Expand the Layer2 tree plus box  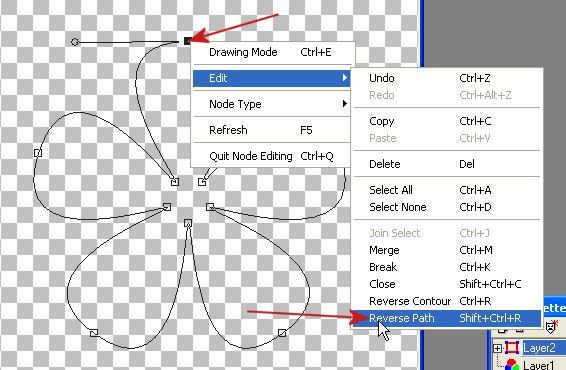497,348
